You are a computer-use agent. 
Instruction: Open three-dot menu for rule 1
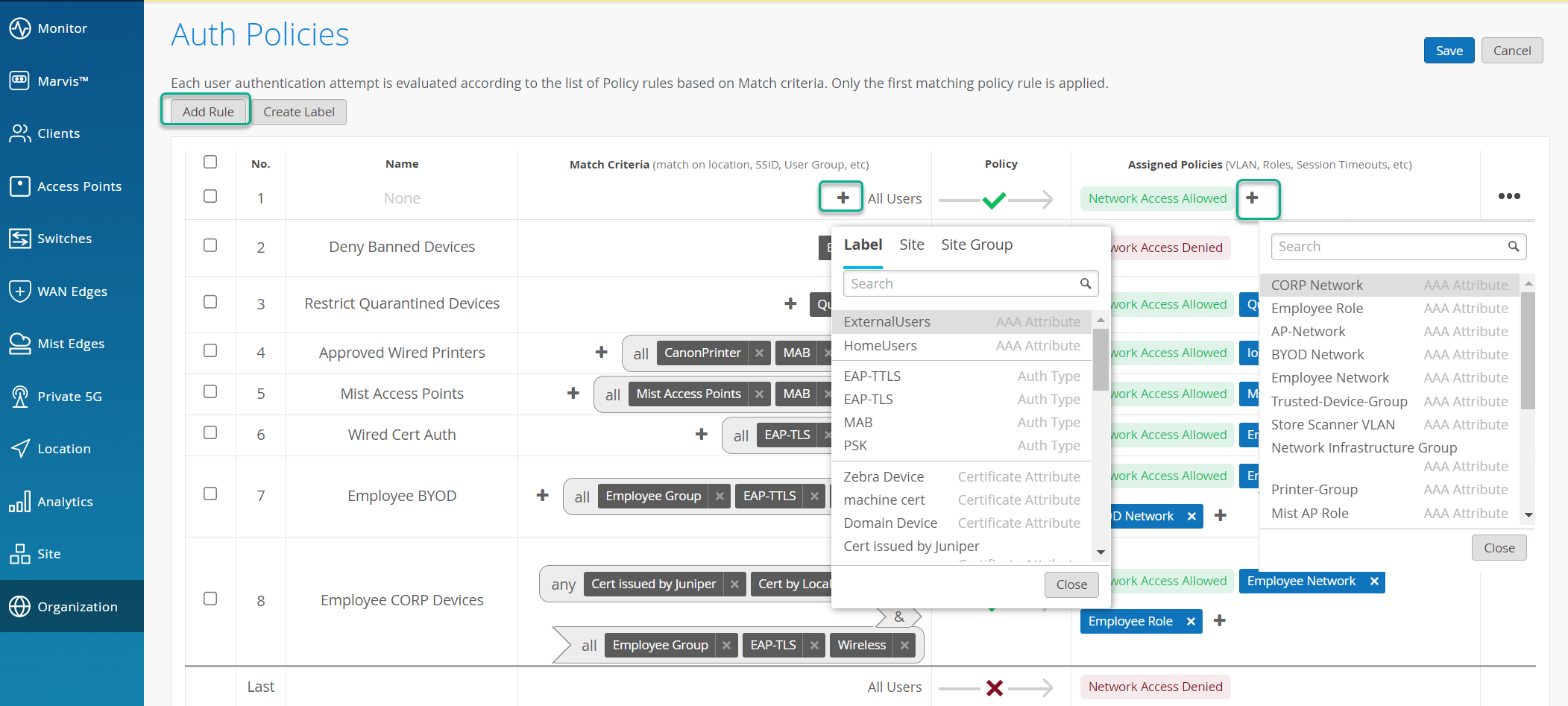click(x=1508, y=197)
